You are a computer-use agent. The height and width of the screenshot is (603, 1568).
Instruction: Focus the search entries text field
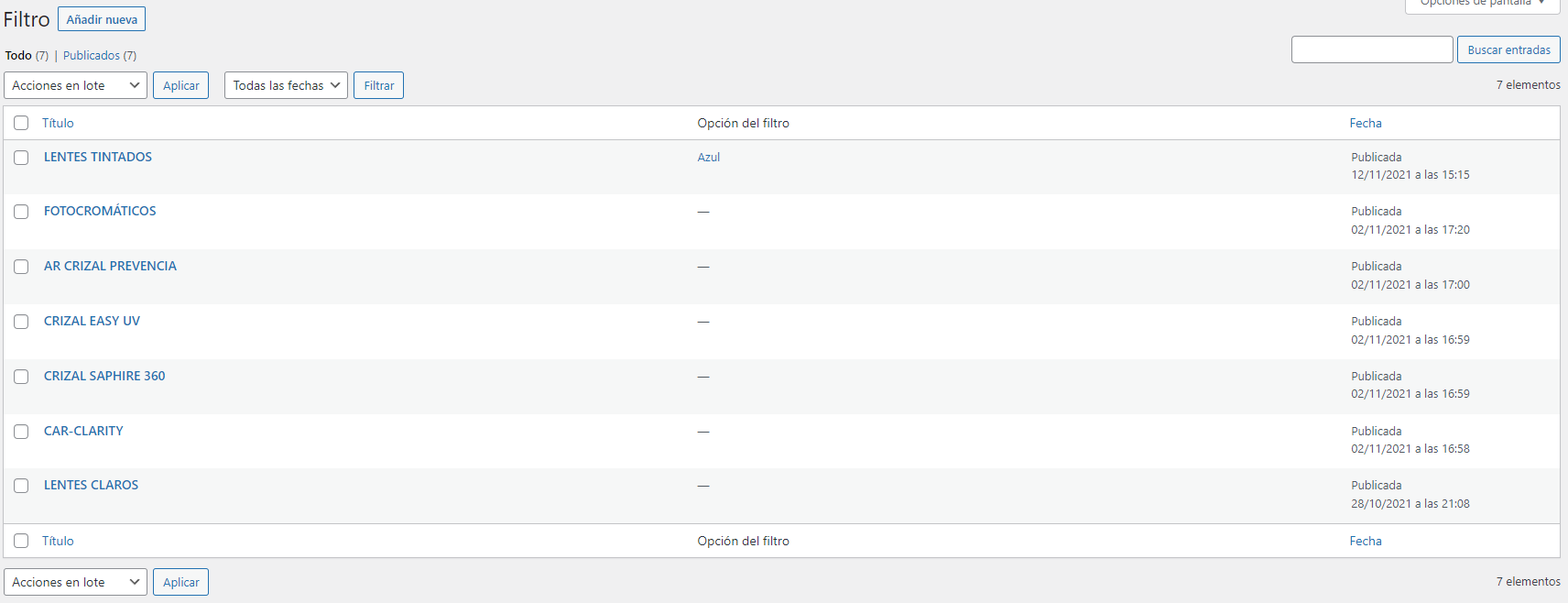tap(1371, 49)
